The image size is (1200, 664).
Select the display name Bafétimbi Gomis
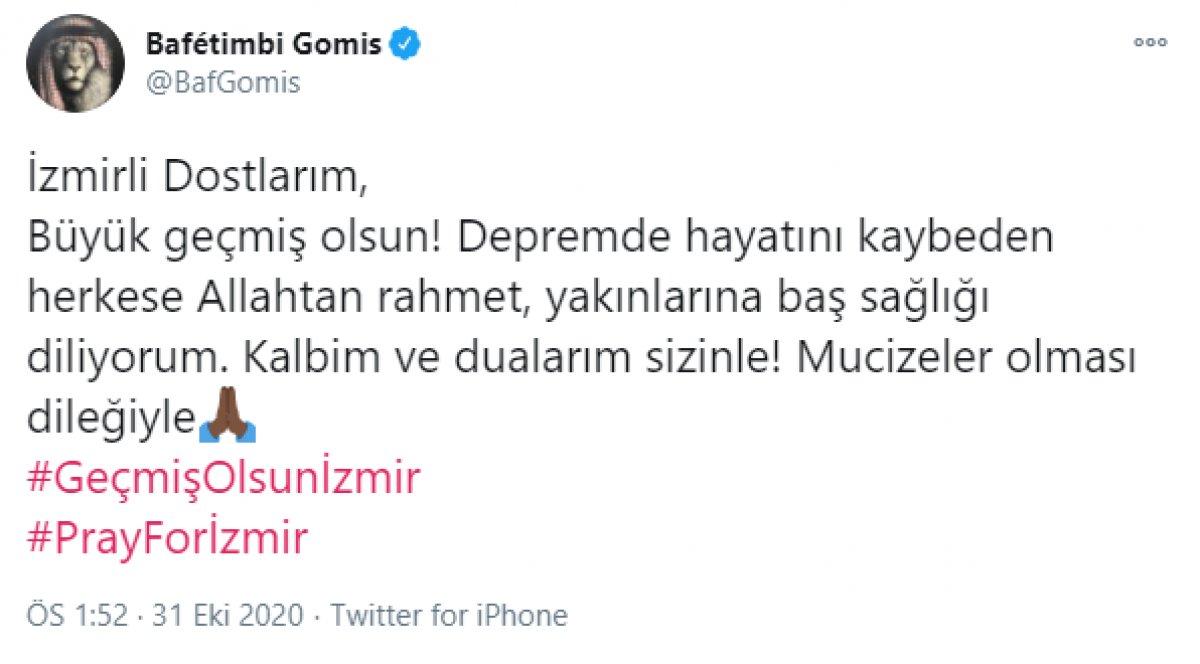(264, 41)
